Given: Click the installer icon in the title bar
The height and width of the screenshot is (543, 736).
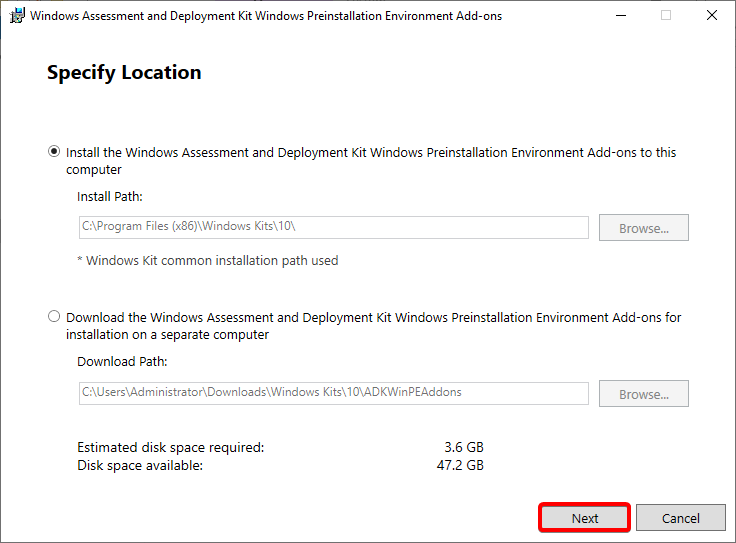Looking at the screenshot, I should tap(17, 15).
